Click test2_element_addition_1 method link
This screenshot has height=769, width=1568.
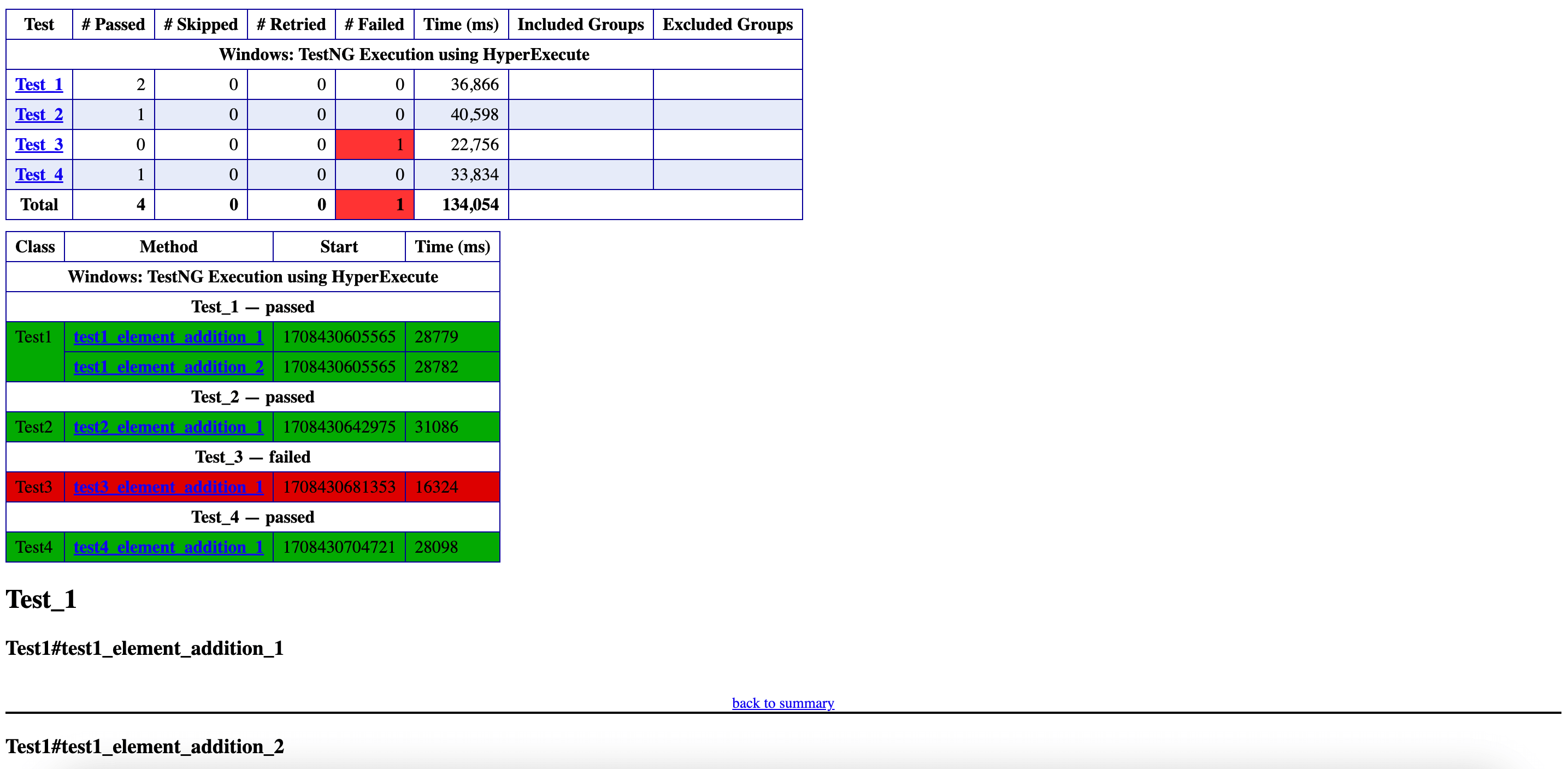[169, 427]
